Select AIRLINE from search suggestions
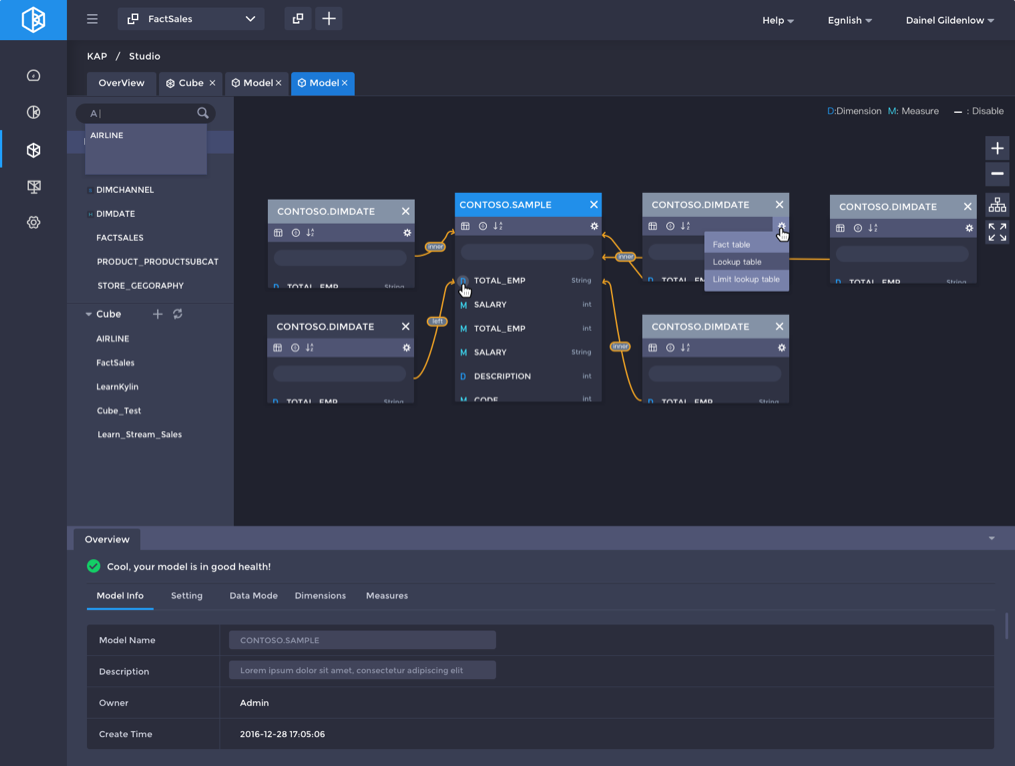This screenshot has height=766, width=1015. coord(107,135)
